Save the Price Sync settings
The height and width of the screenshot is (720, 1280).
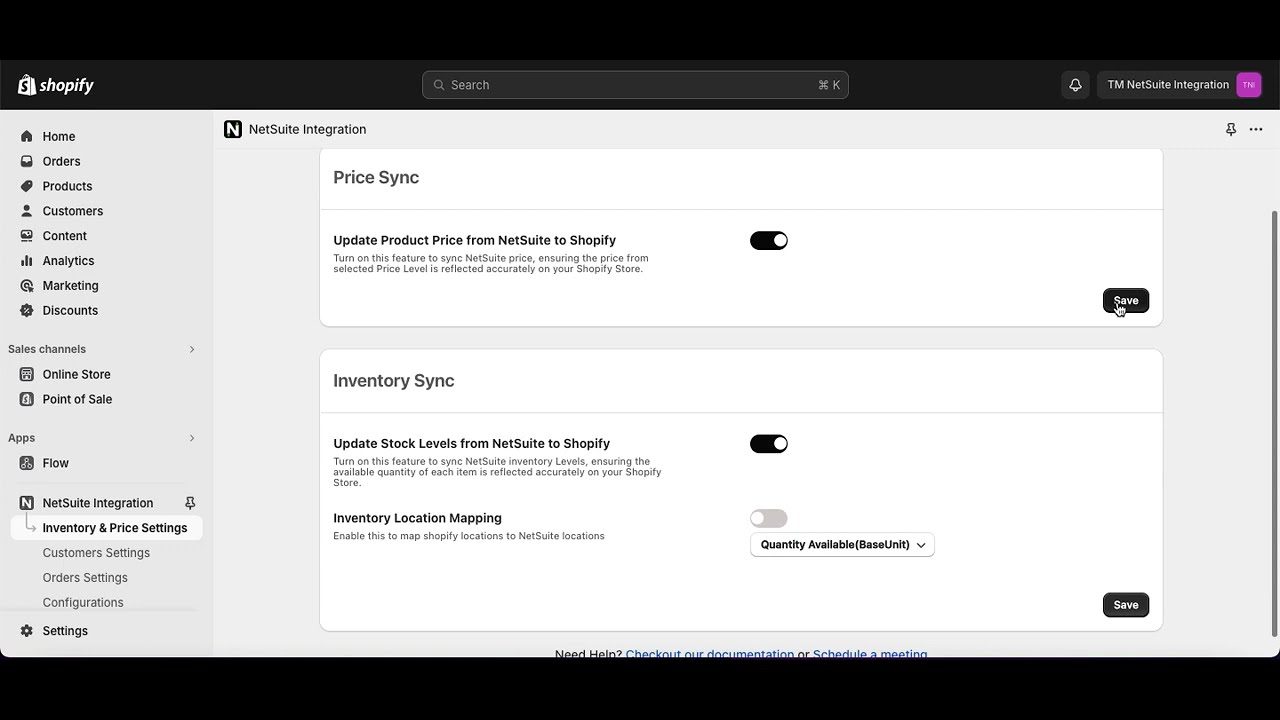pyautogui.click(x=1126, y=301)
